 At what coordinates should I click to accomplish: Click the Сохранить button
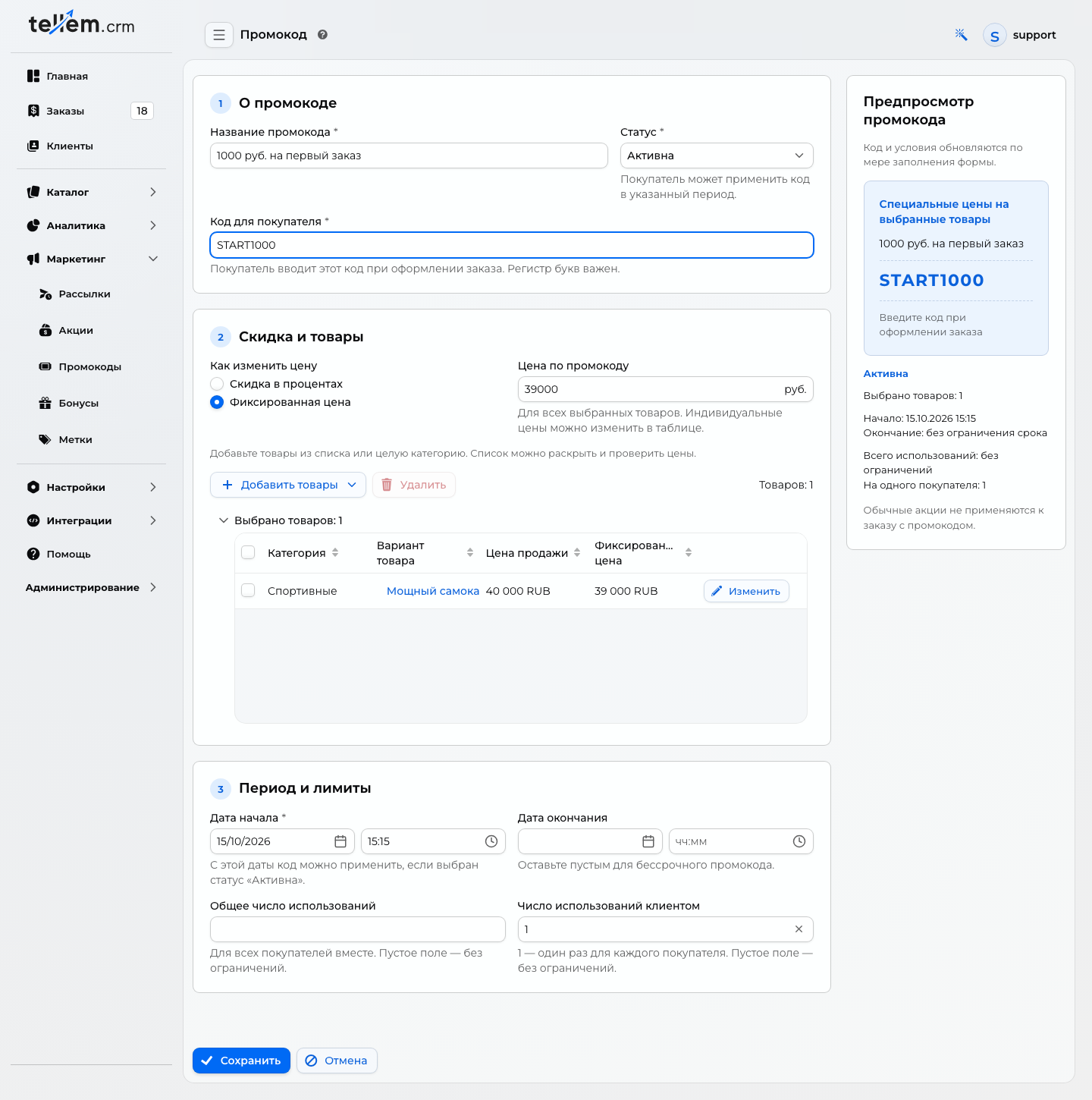(241, 1061)
